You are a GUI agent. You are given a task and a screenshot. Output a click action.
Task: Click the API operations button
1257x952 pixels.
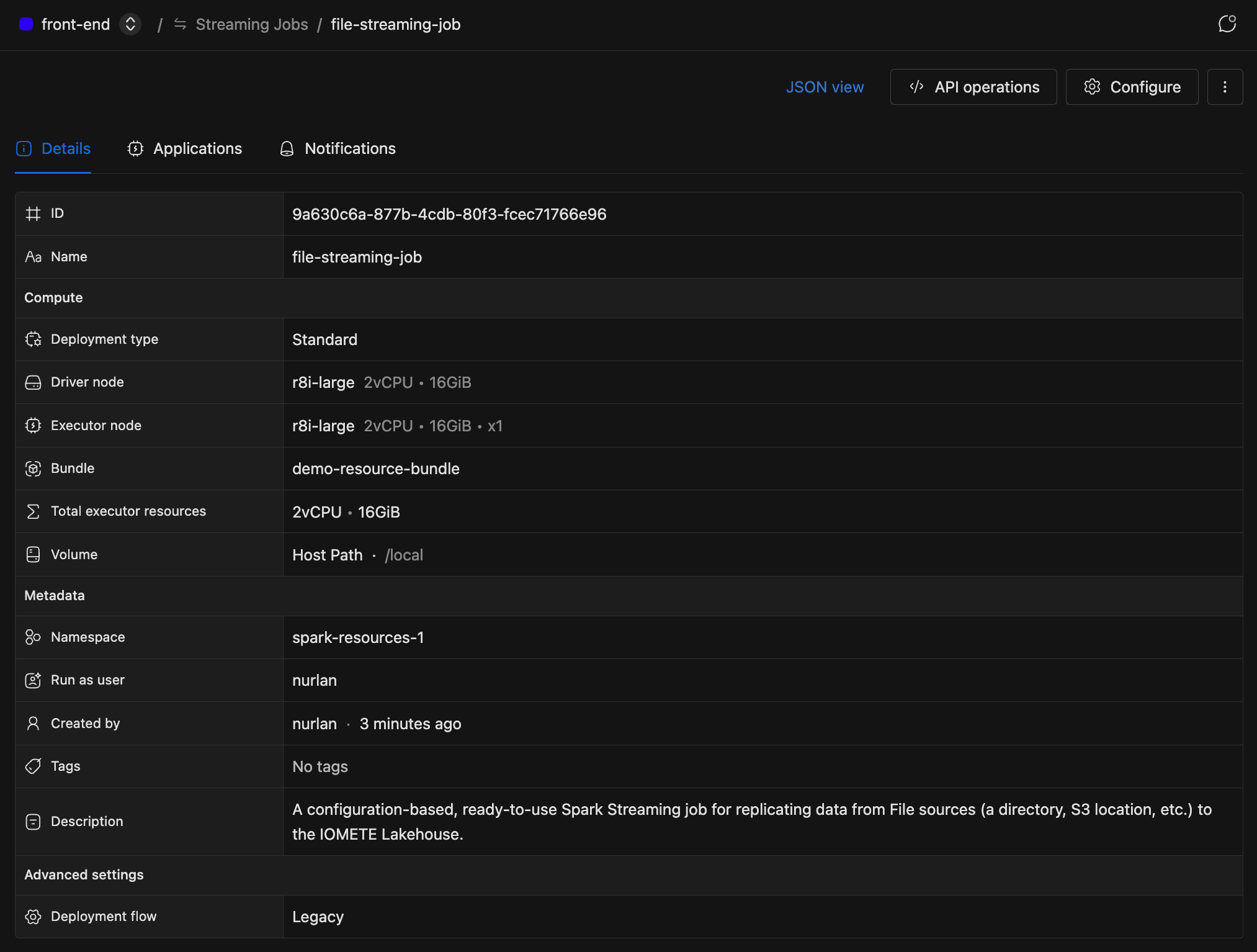(973, 87)
